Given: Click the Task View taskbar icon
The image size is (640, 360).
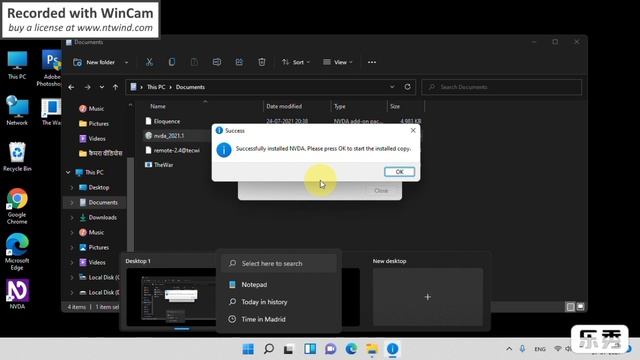Looking at the screenshot, I should pos(289,349).
